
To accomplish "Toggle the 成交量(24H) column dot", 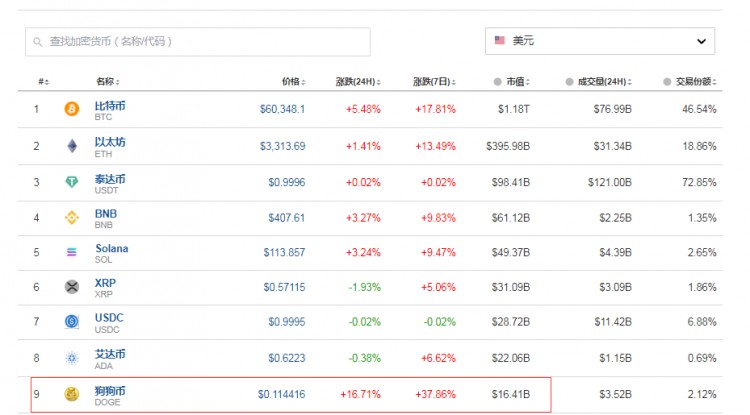I will pyautogui.click(x=569, y=82).
